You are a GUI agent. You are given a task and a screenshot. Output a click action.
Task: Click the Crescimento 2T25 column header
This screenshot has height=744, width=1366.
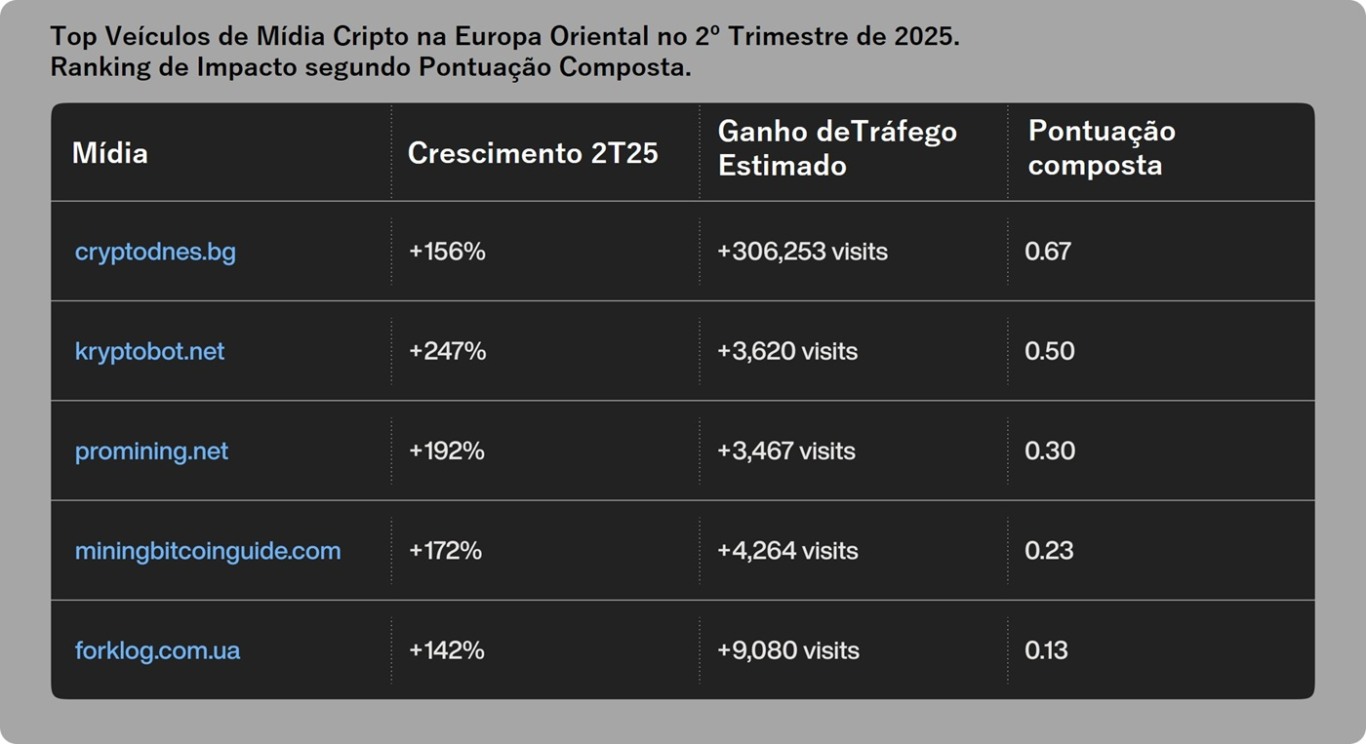pyautogui.click(x=533, y=153)
